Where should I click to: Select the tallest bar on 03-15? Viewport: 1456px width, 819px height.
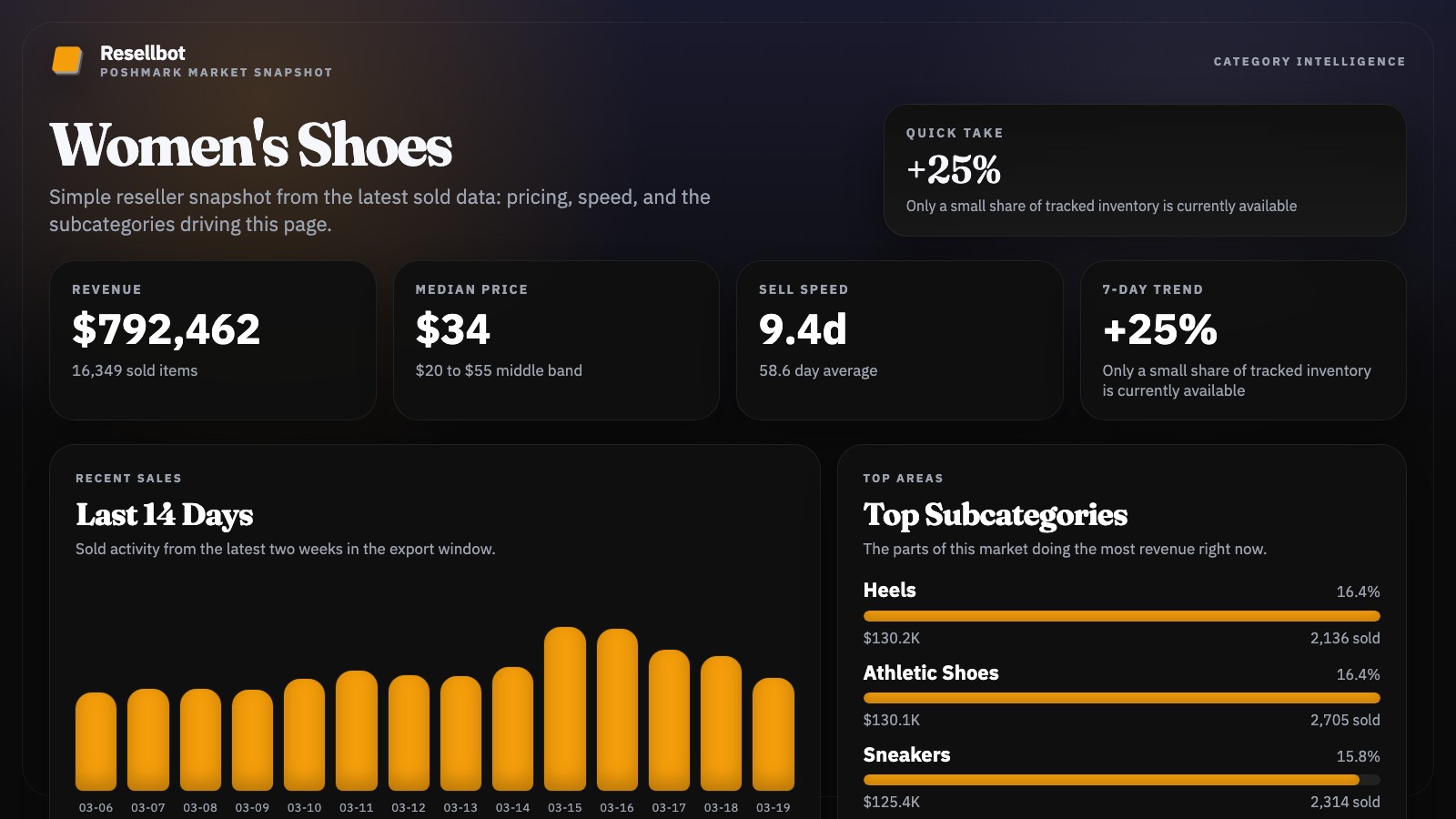(x=565, y=710)
